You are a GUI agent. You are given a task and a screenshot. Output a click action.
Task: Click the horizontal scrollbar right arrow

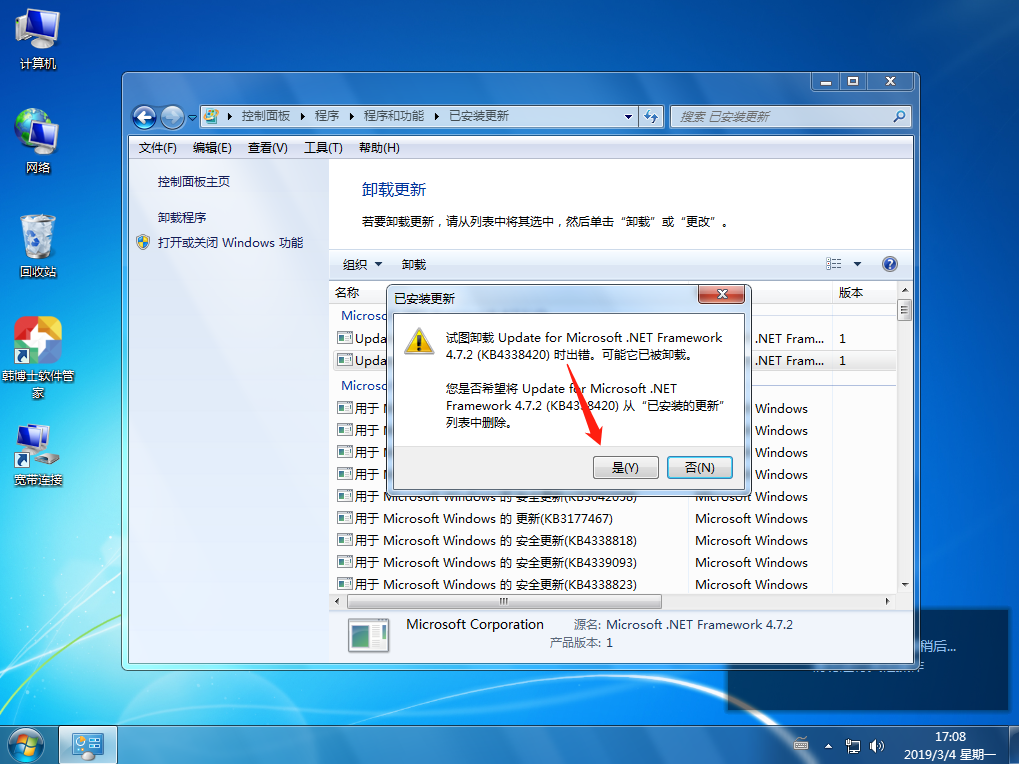(888, 602)
